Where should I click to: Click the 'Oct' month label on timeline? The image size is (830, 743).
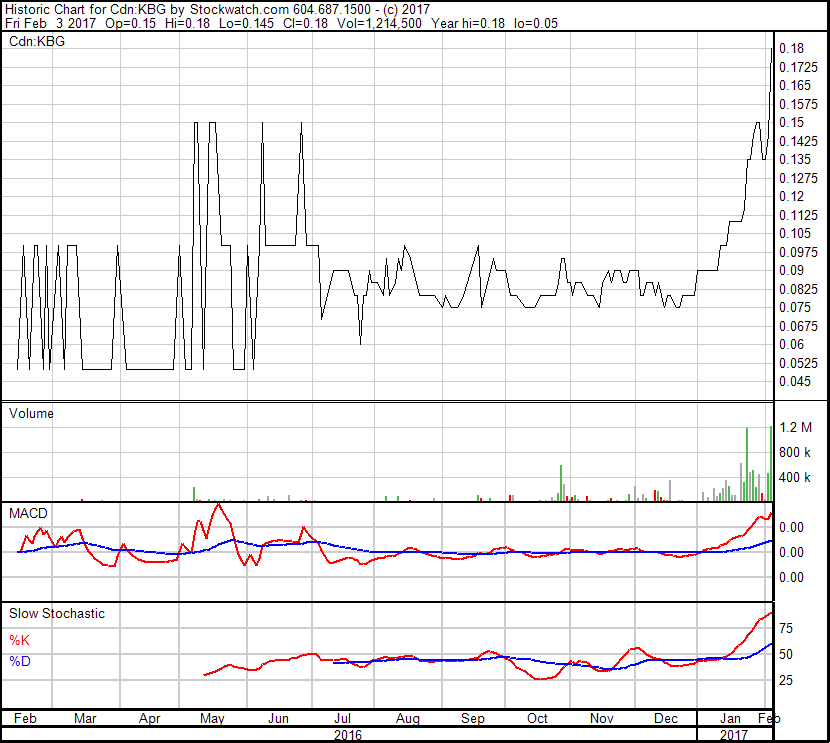(537, 718)
